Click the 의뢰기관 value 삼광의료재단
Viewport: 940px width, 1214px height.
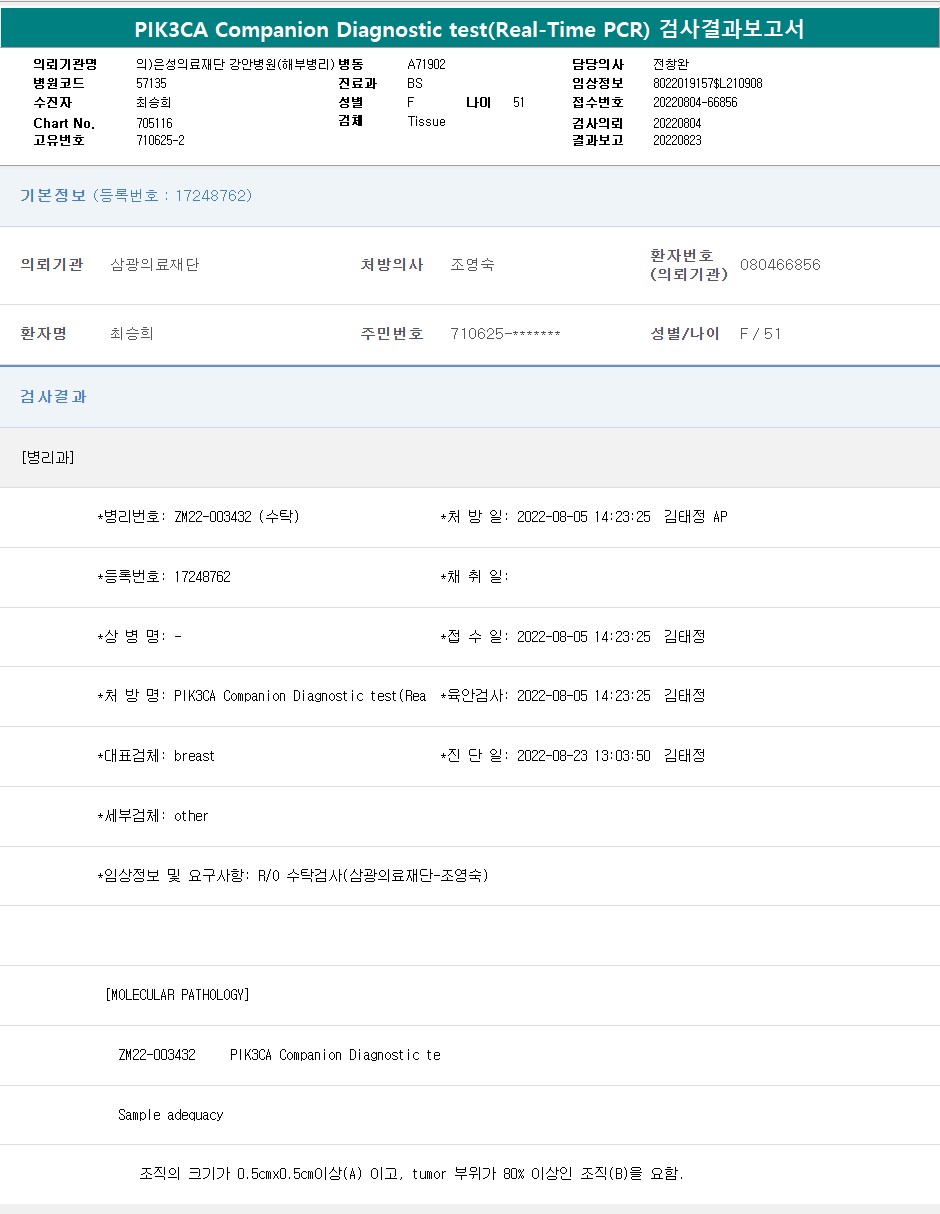point(154,265)
